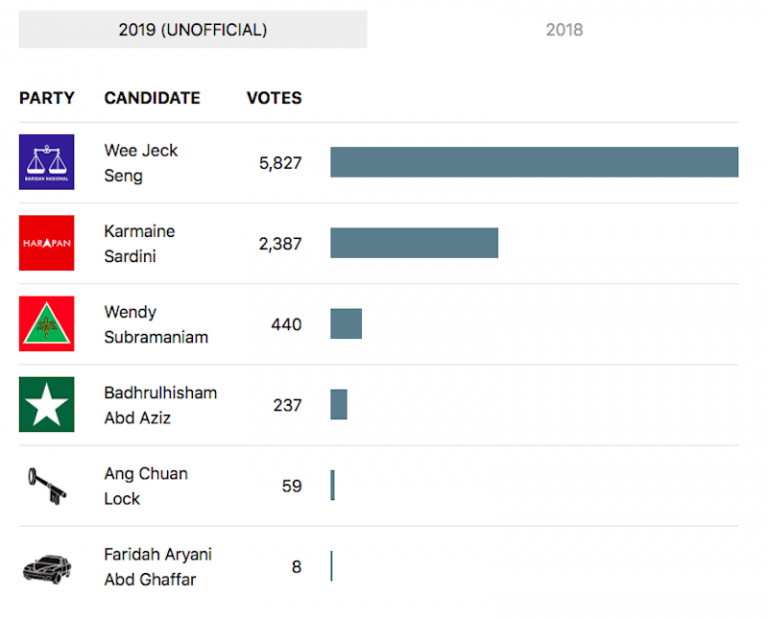The width and height of the screenshot is (768, 619).
Task: Click the key symbol icon
Action: tap(46, 486)
